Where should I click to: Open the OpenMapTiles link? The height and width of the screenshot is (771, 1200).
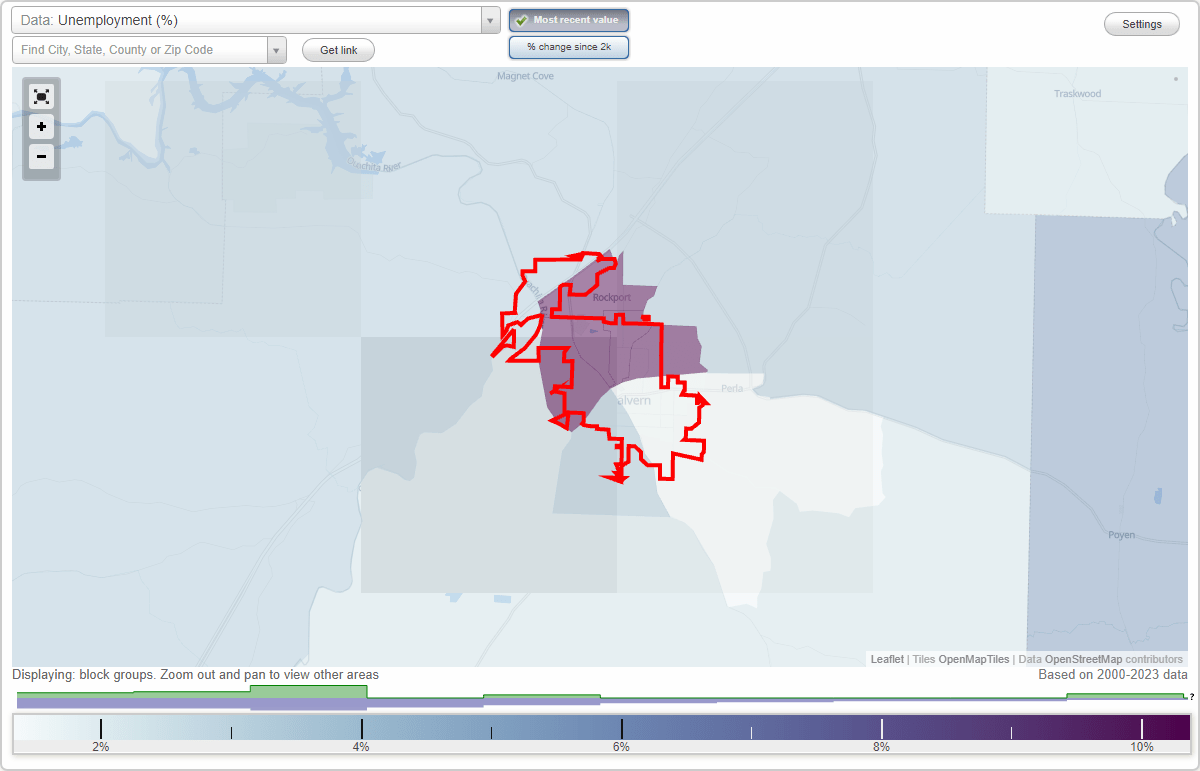973,659
